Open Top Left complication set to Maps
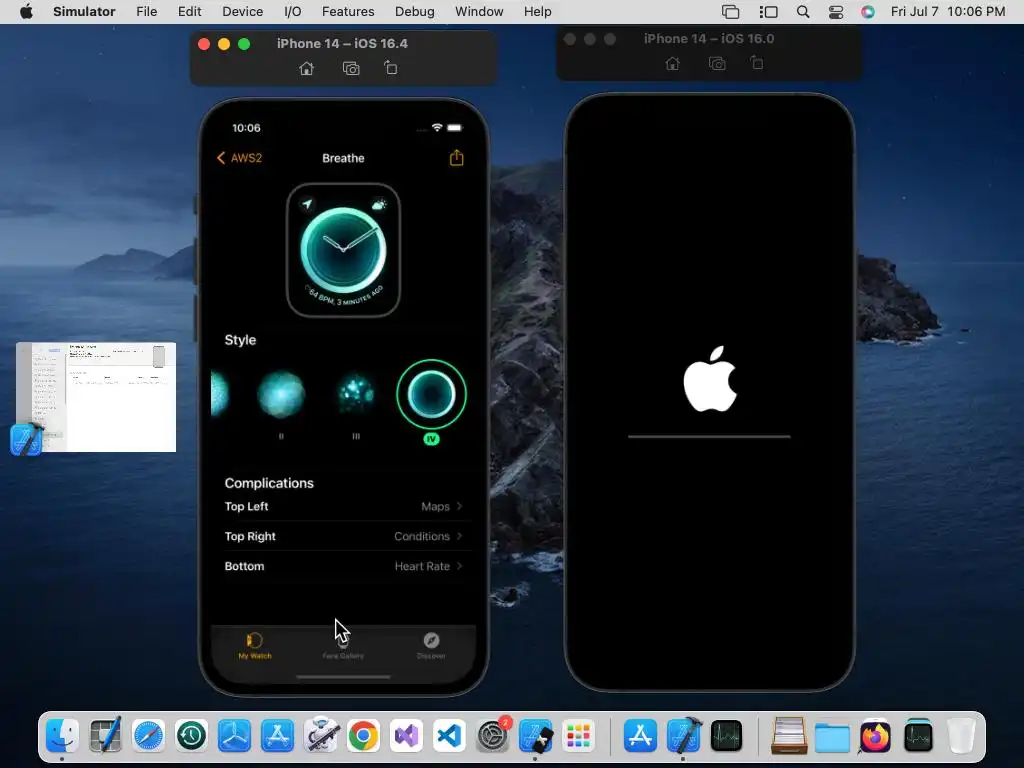1024x768 pixels. [x=344, y=506]
